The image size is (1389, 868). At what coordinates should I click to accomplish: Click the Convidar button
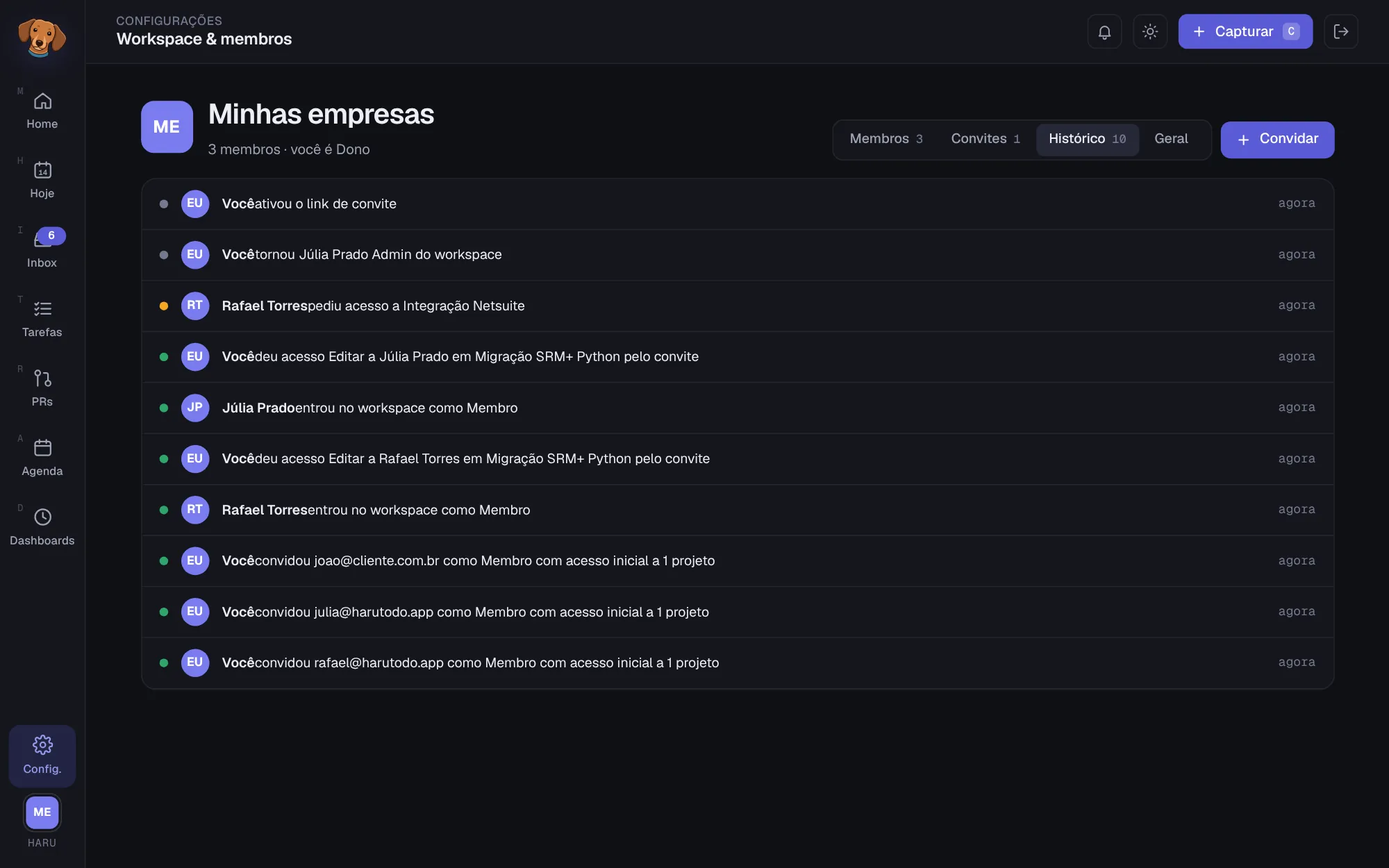pos(1277,140)
